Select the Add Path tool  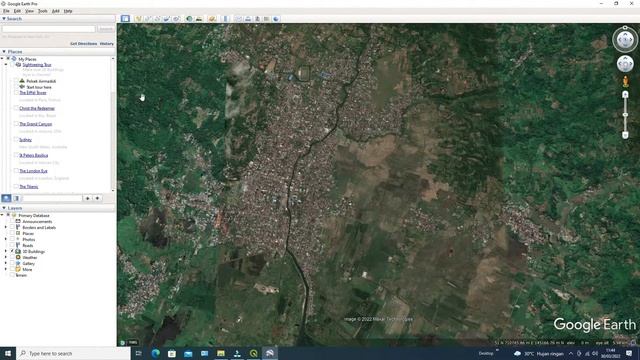[157, 19]
